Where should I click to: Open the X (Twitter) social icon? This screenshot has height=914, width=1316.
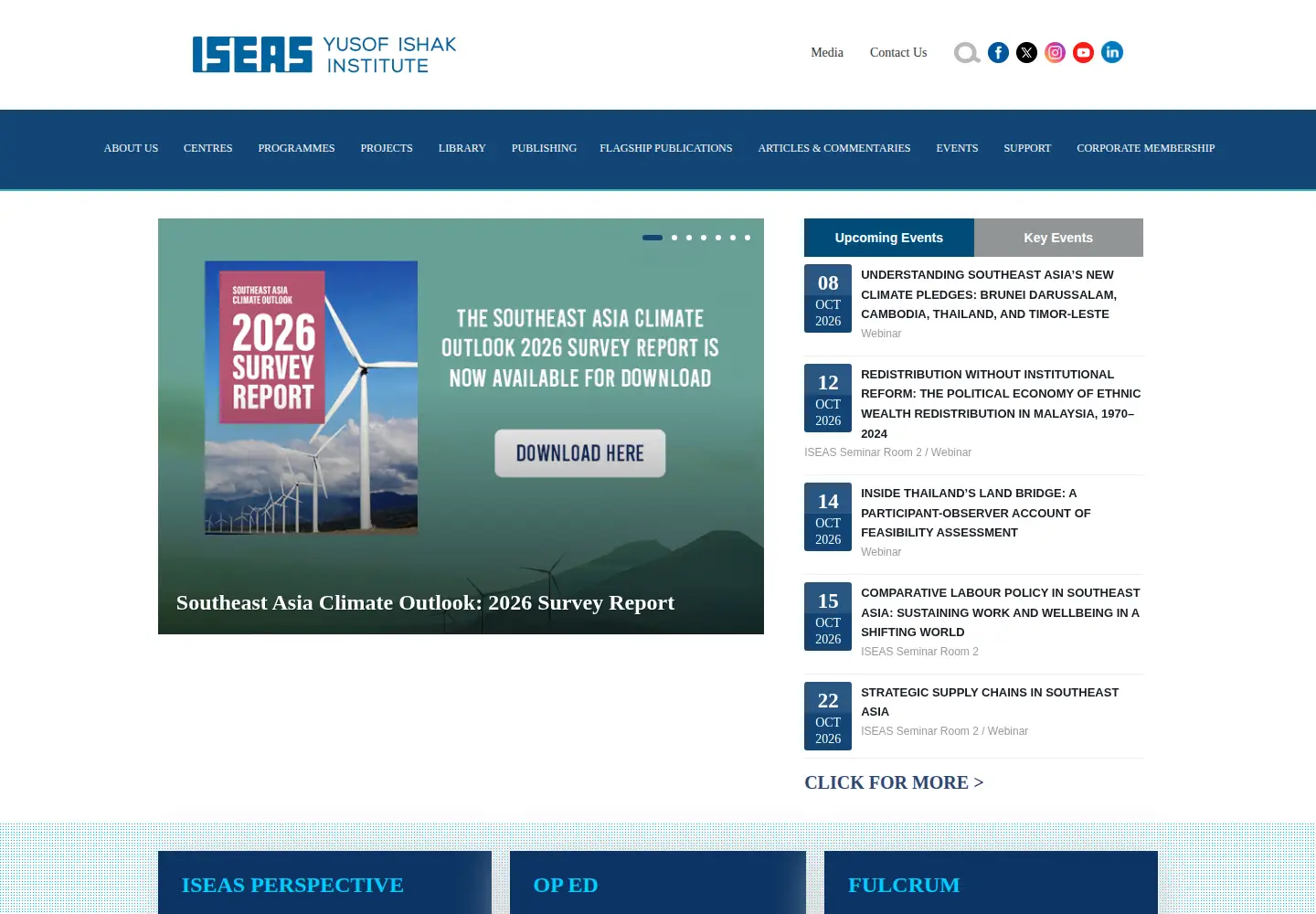[1027, 53]
